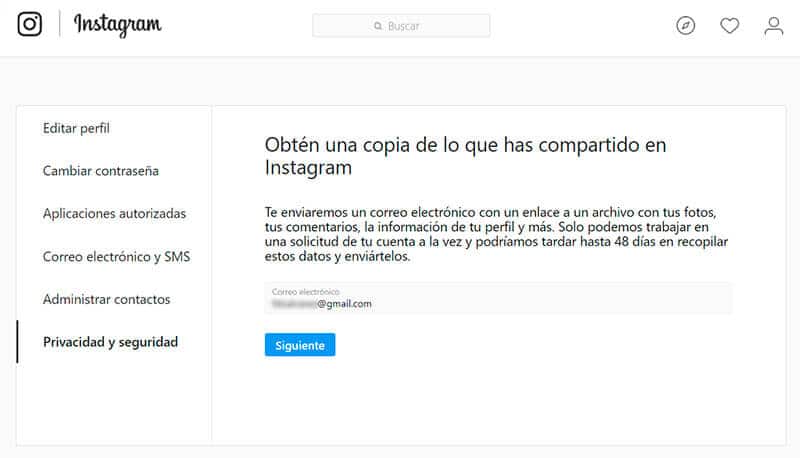The width and height of the screenshot is (800, 458).
Task: Open the Cambiar contraseña section
Action: [x=100, y=171]
